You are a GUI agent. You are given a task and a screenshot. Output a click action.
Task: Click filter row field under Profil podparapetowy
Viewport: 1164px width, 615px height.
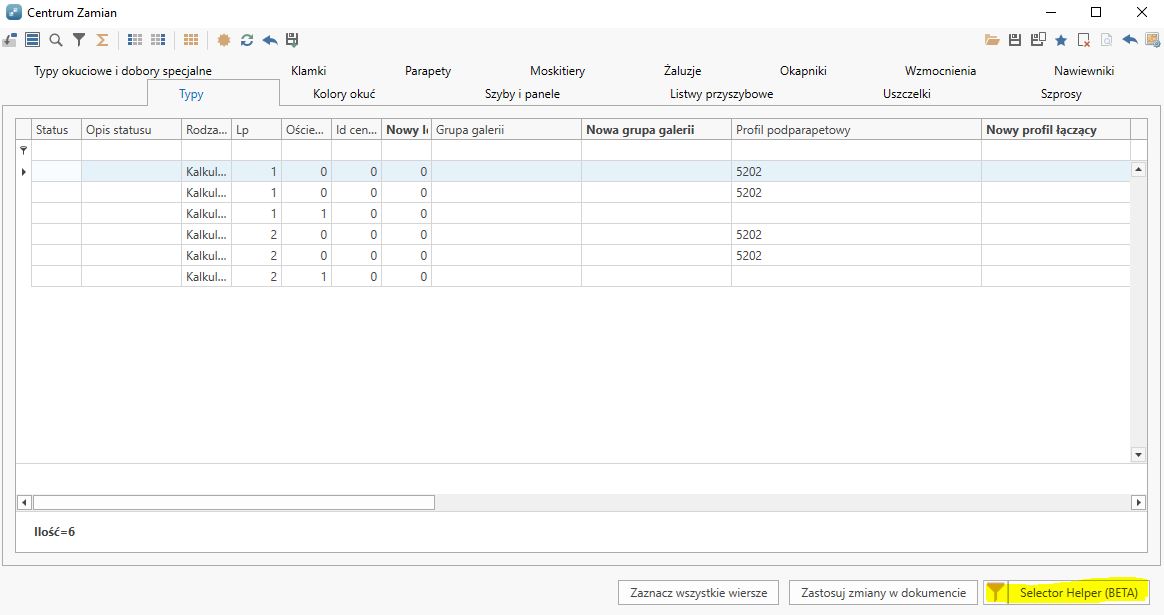pyautogui.click(x=856, y=150)
